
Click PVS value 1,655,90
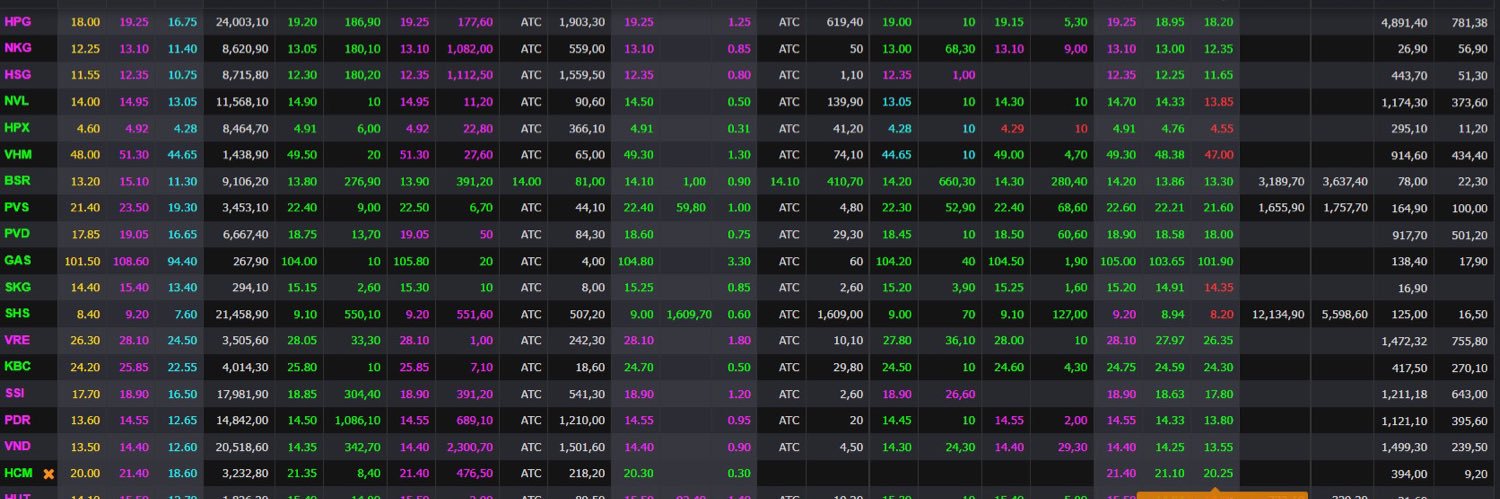[x=1280, y=207]
